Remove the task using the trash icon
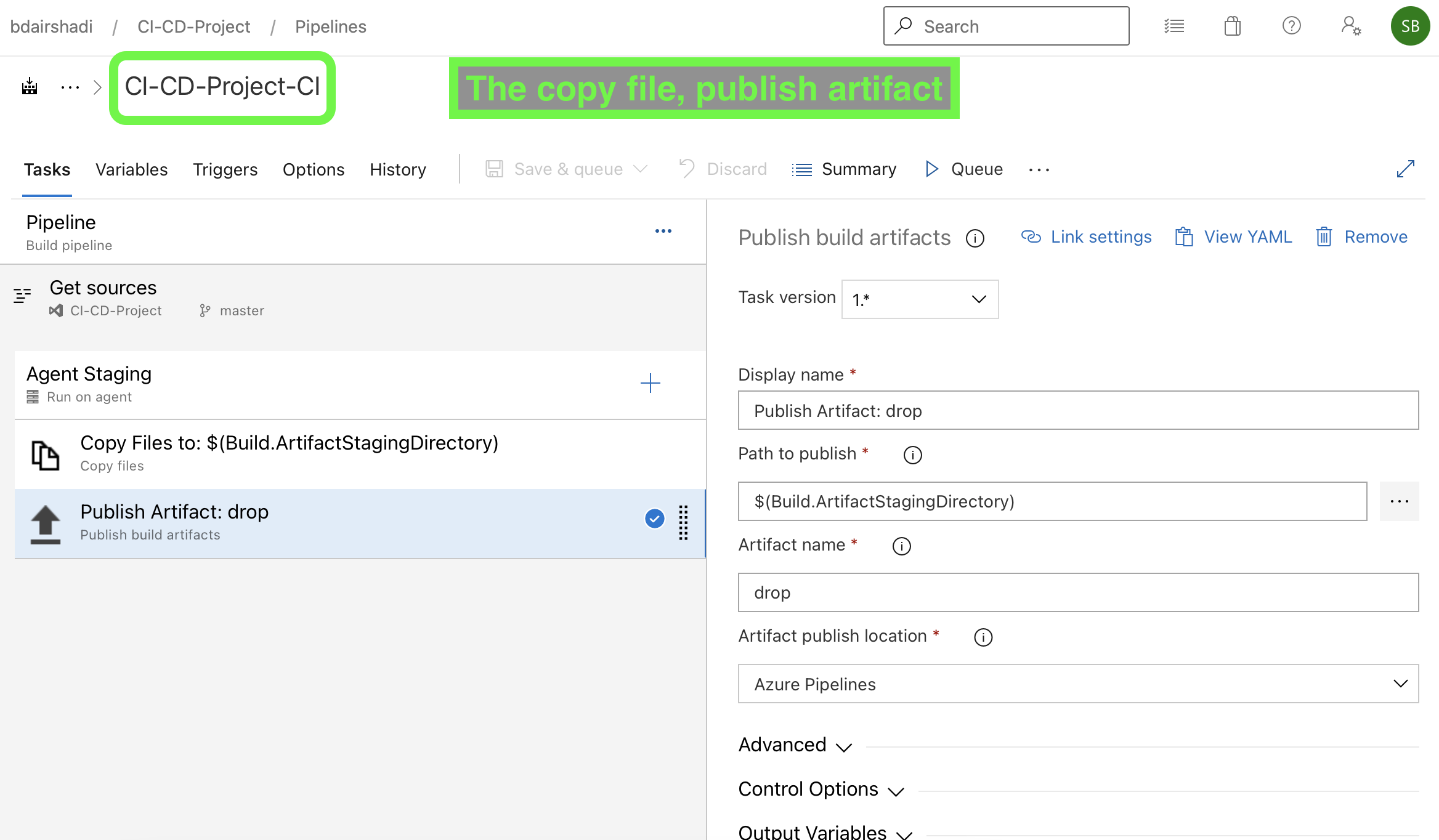Image resolution: width=1439 pixels, height=840 pixels. [x=1324, y=236]
